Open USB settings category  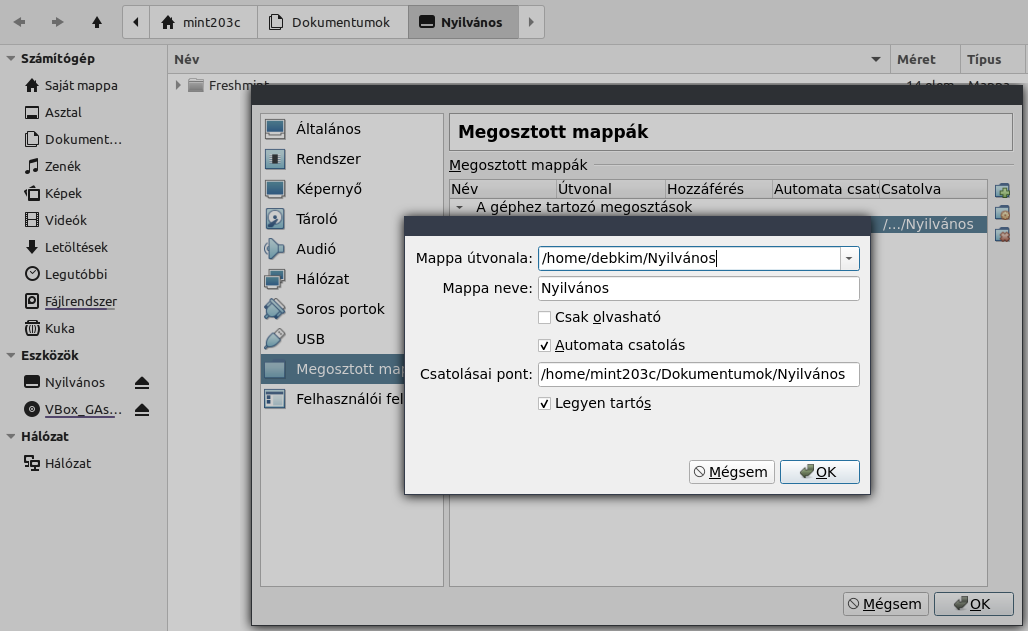[332, 339]
